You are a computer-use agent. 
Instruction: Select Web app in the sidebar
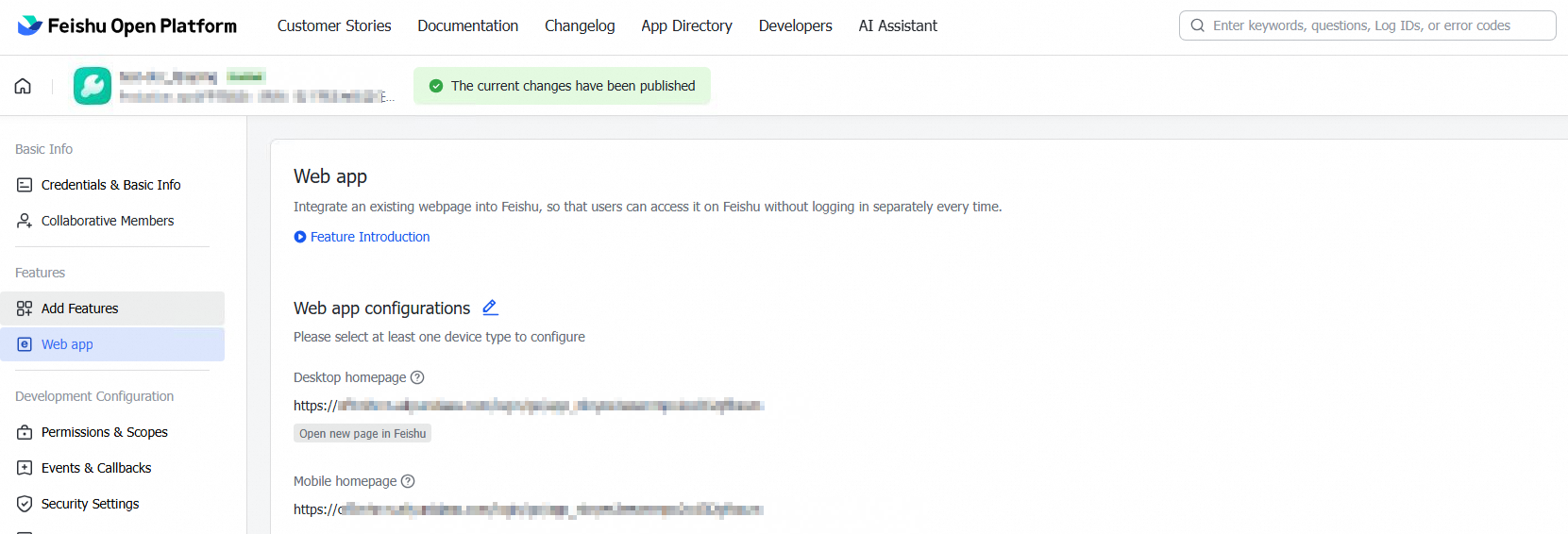[67, 344]
